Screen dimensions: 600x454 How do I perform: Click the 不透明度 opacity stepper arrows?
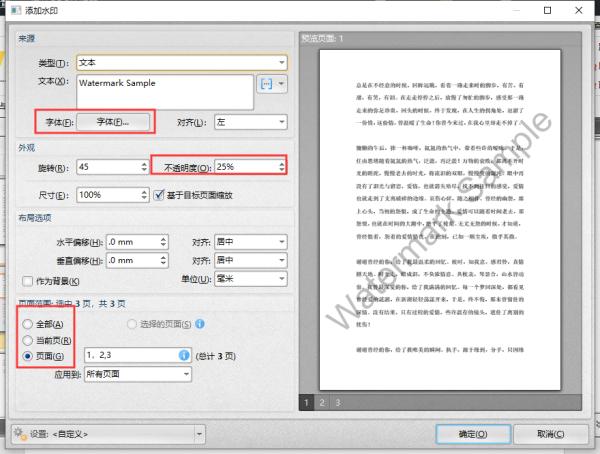click(x=284, y=166)
